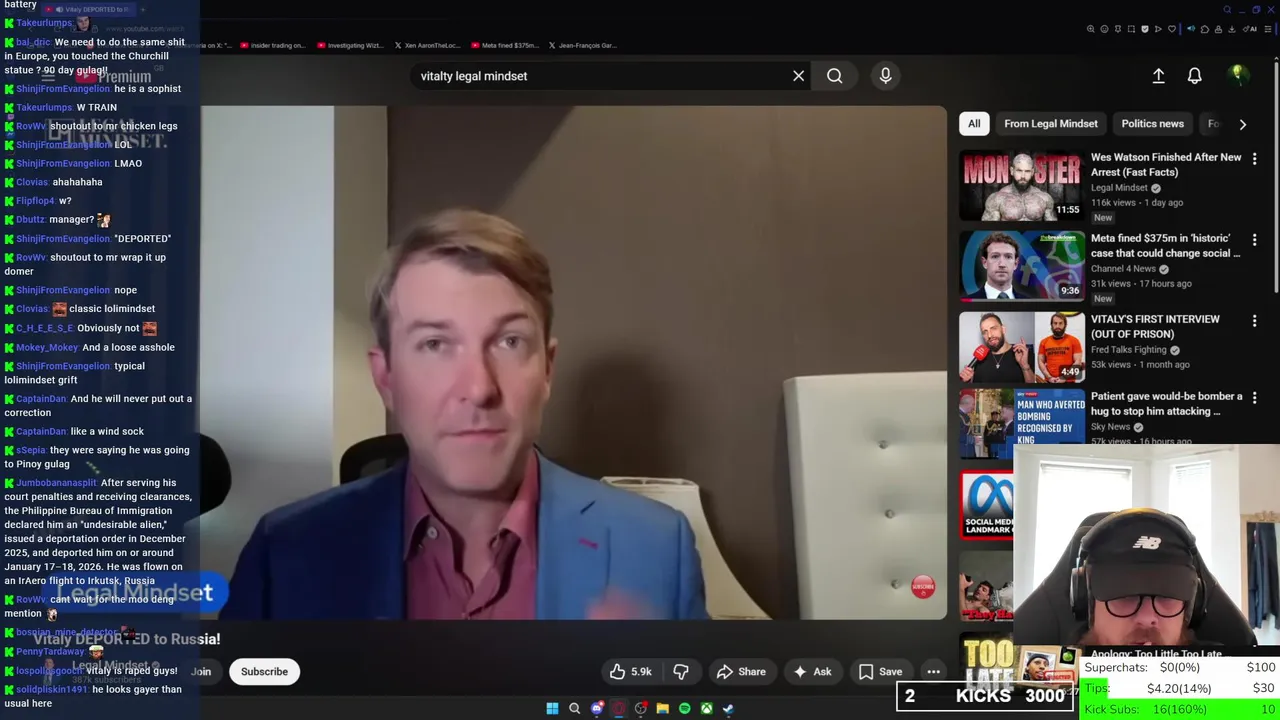Open the 'Fred Talks Fighting' channel link

(1129, 350)
